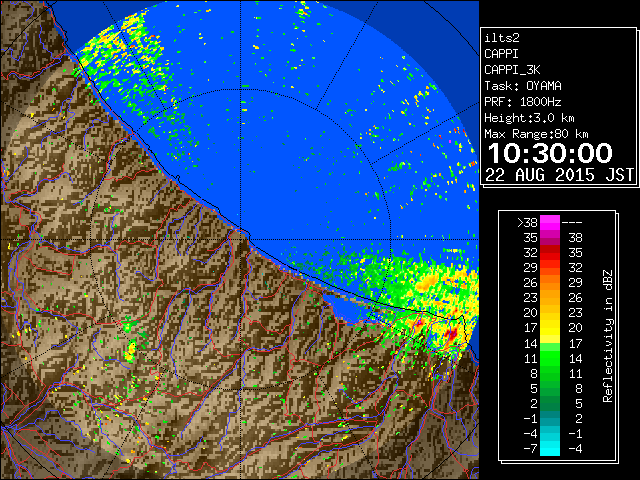Click the isolated yellow-green echo over inland terrain

pos(131,352)
